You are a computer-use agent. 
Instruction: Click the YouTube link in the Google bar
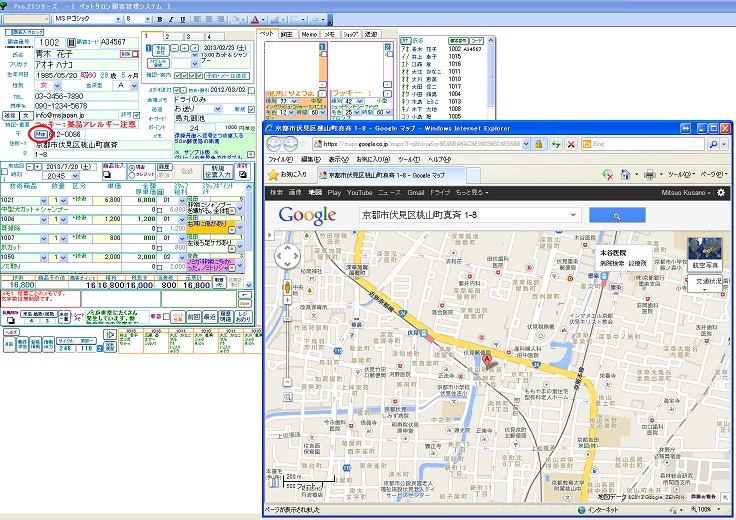click(x=359, y=192)
